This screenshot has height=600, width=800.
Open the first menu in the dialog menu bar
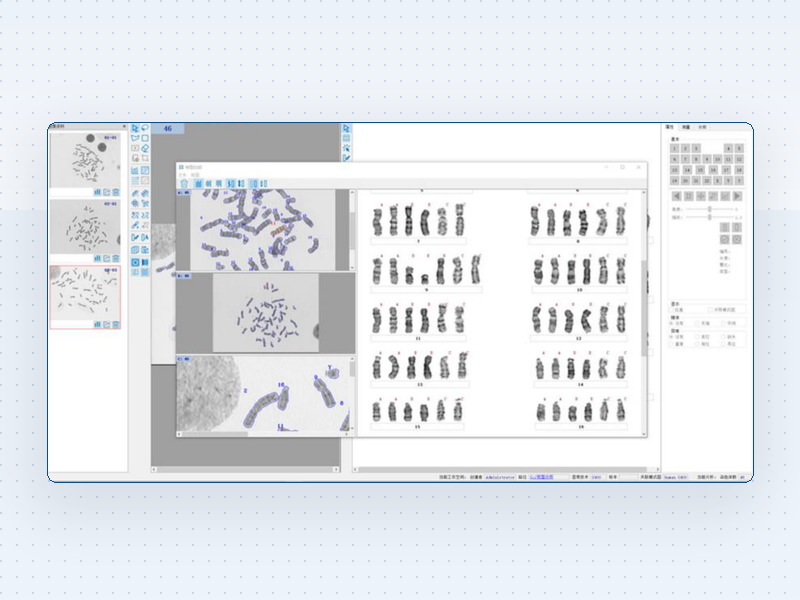[x=182, y=175]
